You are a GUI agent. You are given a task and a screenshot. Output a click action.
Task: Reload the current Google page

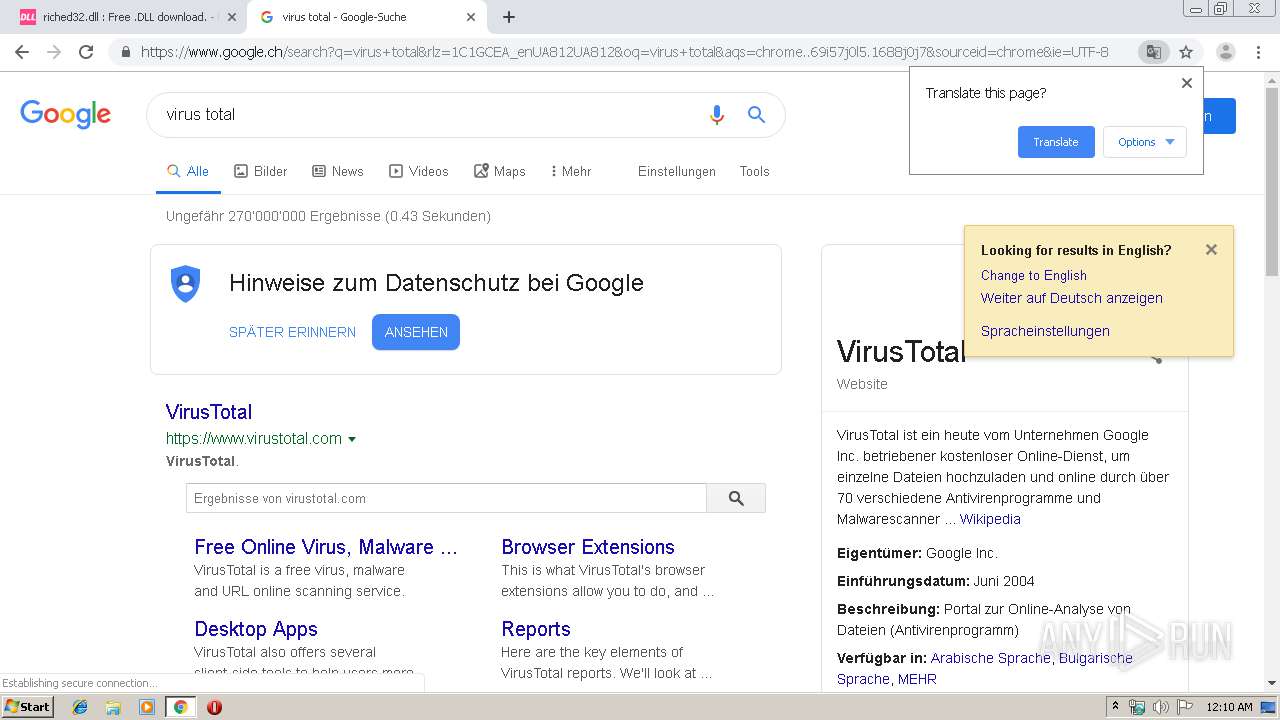coord(86,52)
